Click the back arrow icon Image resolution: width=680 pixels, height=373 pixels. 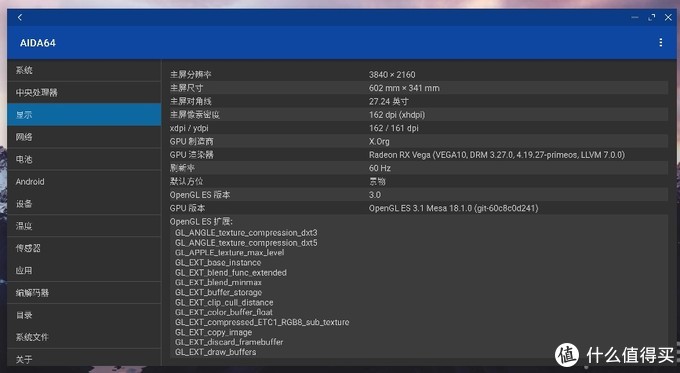[20, 17]
